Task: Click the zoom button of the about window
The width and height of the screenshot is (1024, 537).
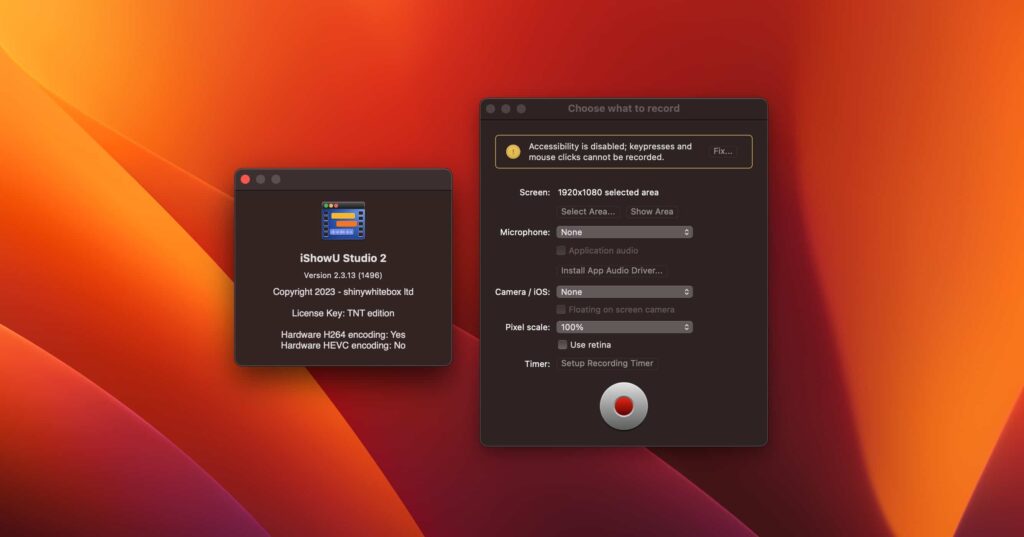Action: tap(276, 179)
